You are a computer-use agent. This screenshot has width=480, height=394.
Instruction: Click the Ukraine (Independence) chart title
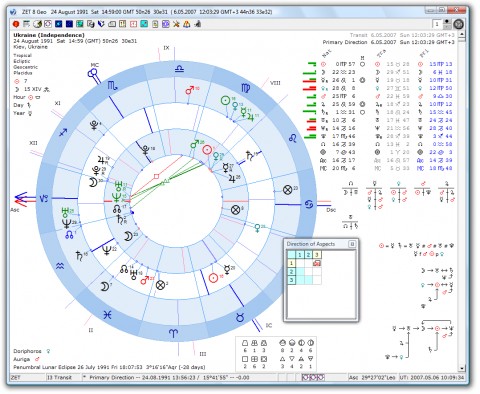point(49,35)
